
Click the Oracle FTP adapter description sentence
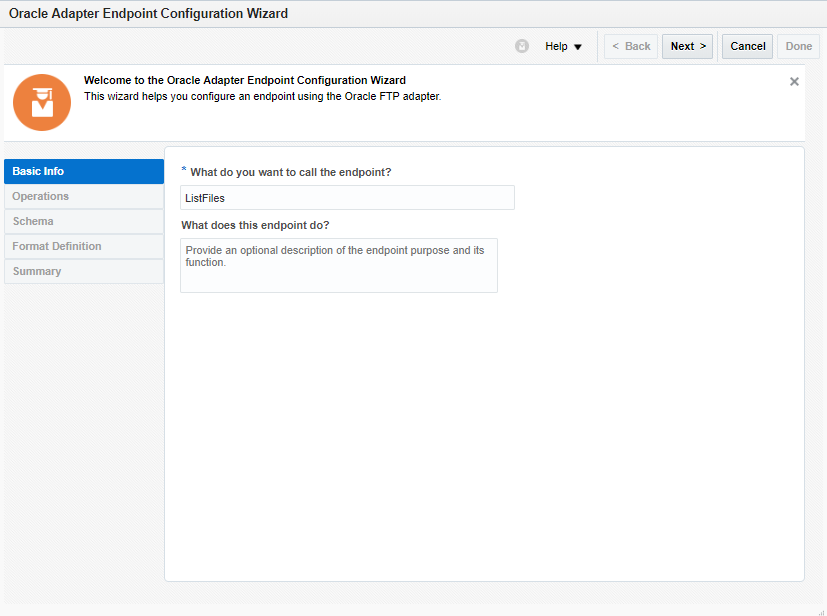point(262,97)
